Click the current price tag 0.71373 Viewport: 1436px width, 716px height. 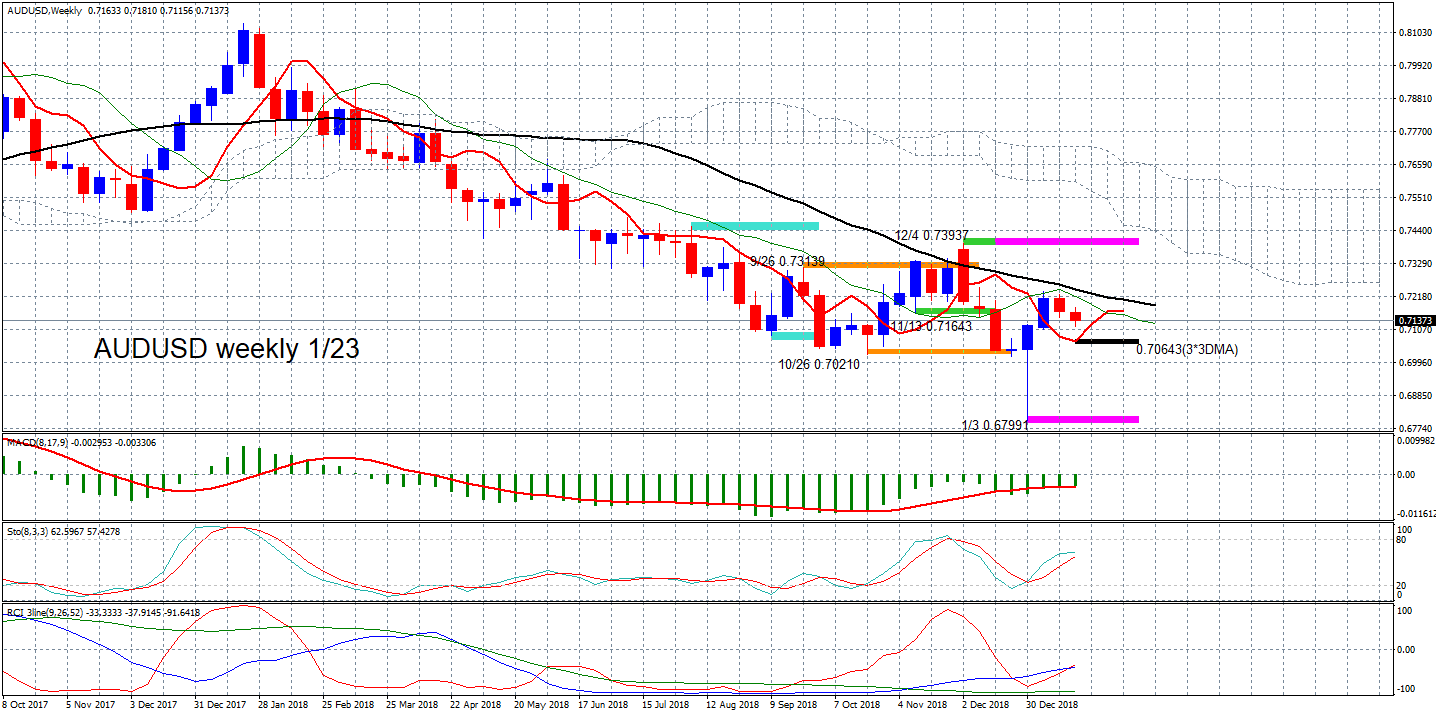pyautogui.click(x=1414, y=321)
